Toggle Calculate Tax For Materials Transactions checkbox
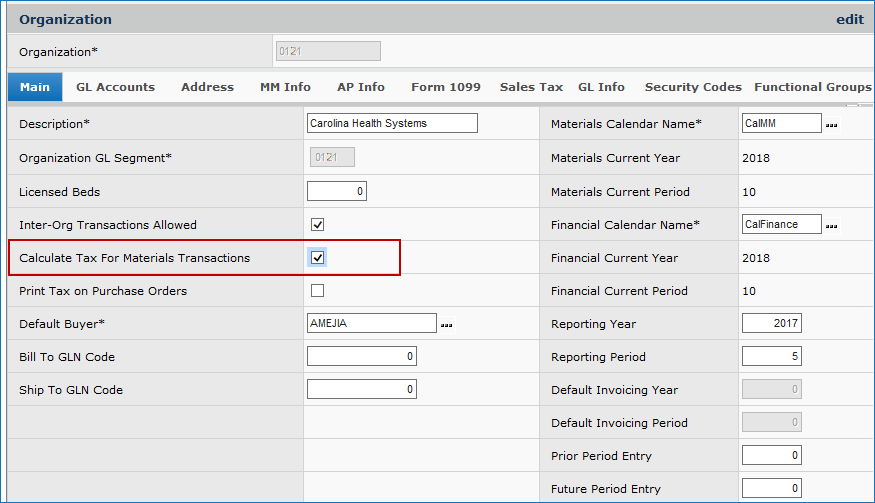875x503 pixels. (318, 258)
